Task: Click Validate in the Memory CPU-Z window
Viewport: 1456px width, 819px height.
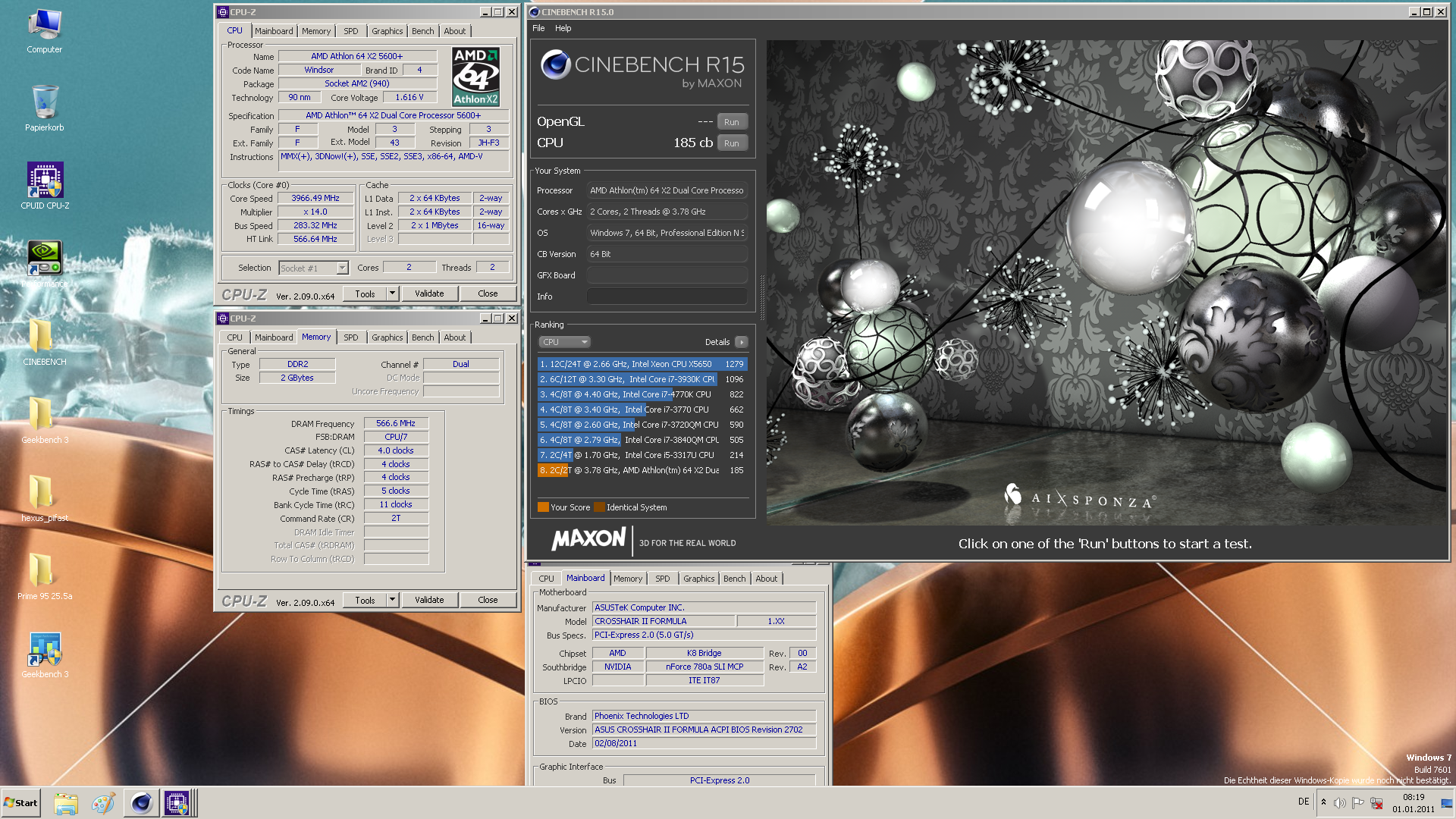Action: pyautogui.click(x=429, y=600)
